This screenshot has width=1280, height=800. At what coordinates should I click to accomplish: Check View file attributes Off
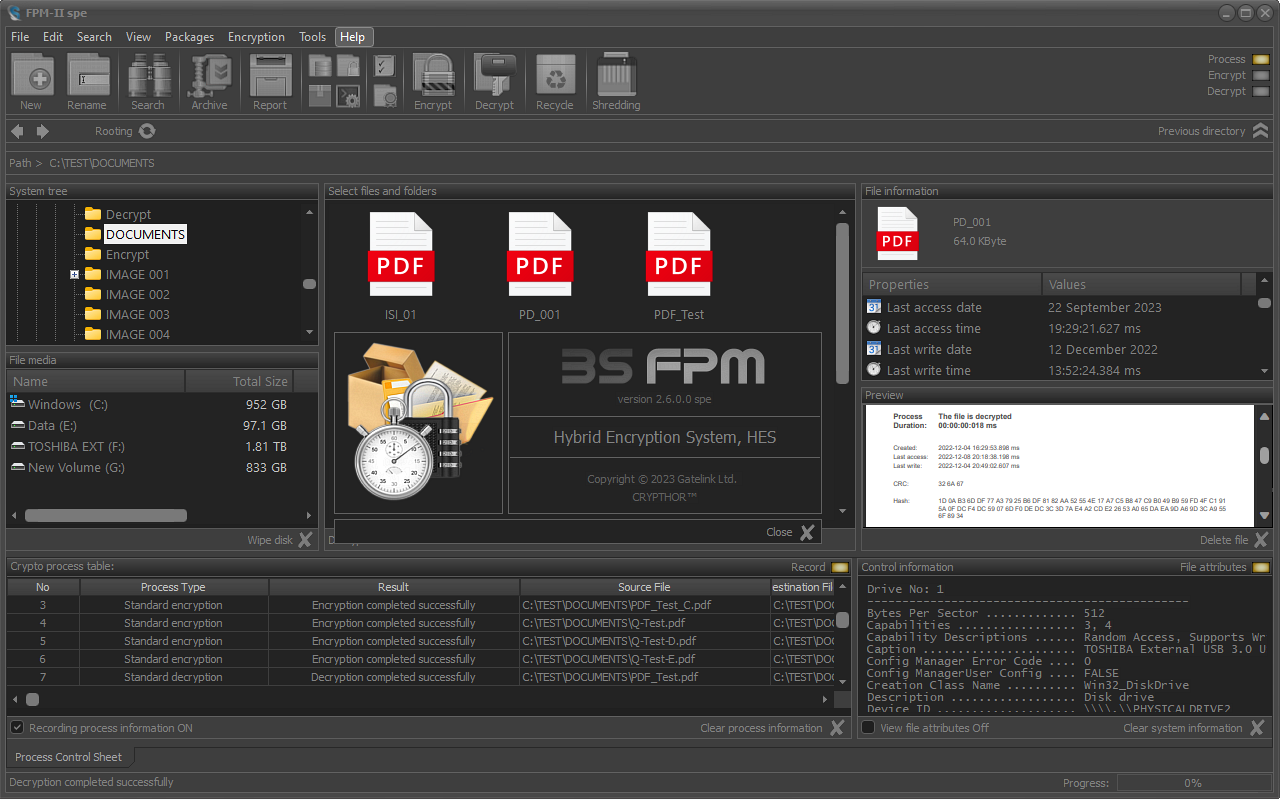coord(868,728)
